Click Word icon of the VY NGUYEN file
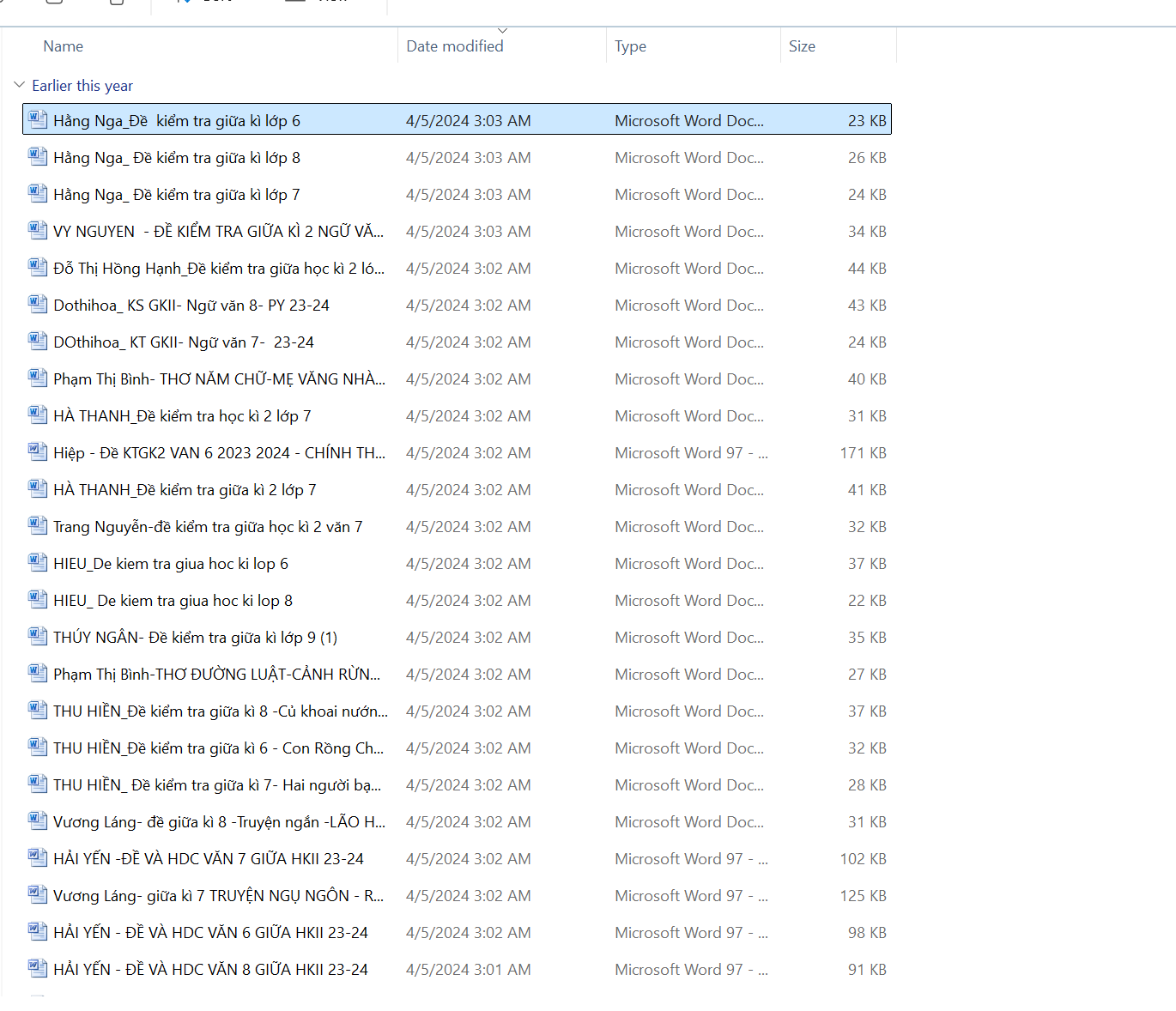Viewport: 1176px width, 1011px height. 38,230
